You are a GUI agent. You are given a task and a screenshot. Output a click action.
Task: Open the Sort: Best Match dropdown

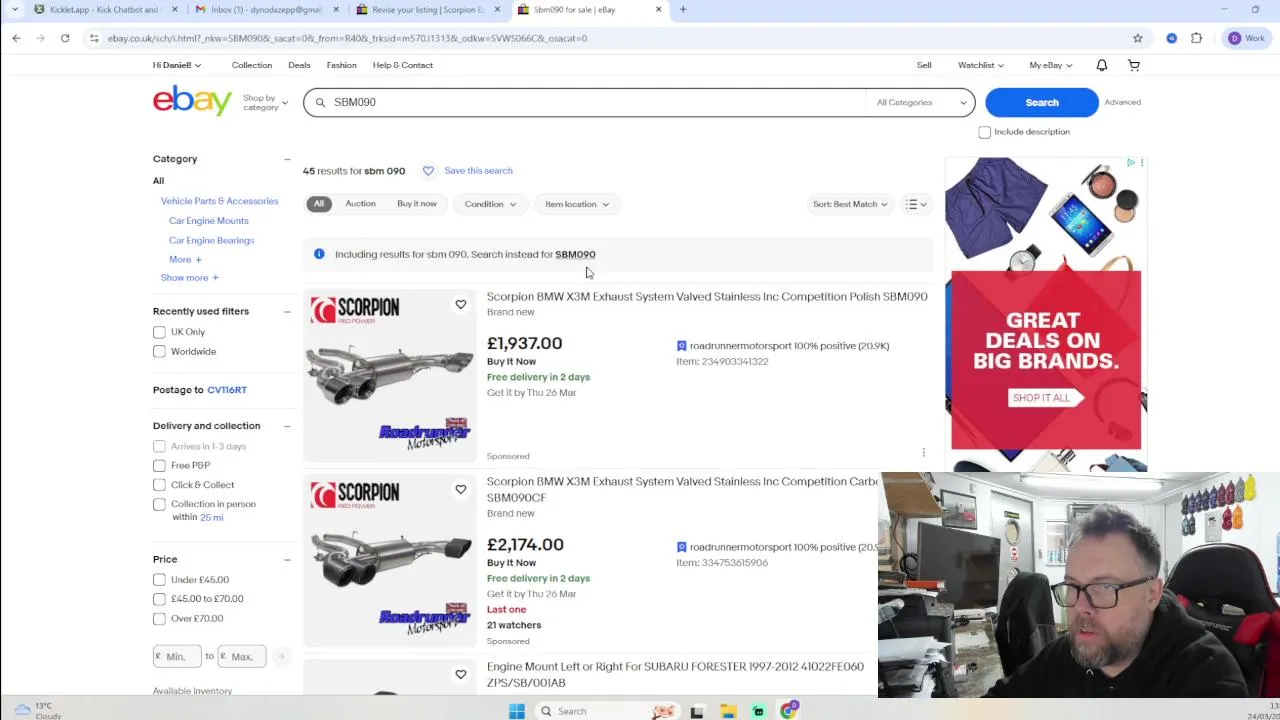coord(850,204)
